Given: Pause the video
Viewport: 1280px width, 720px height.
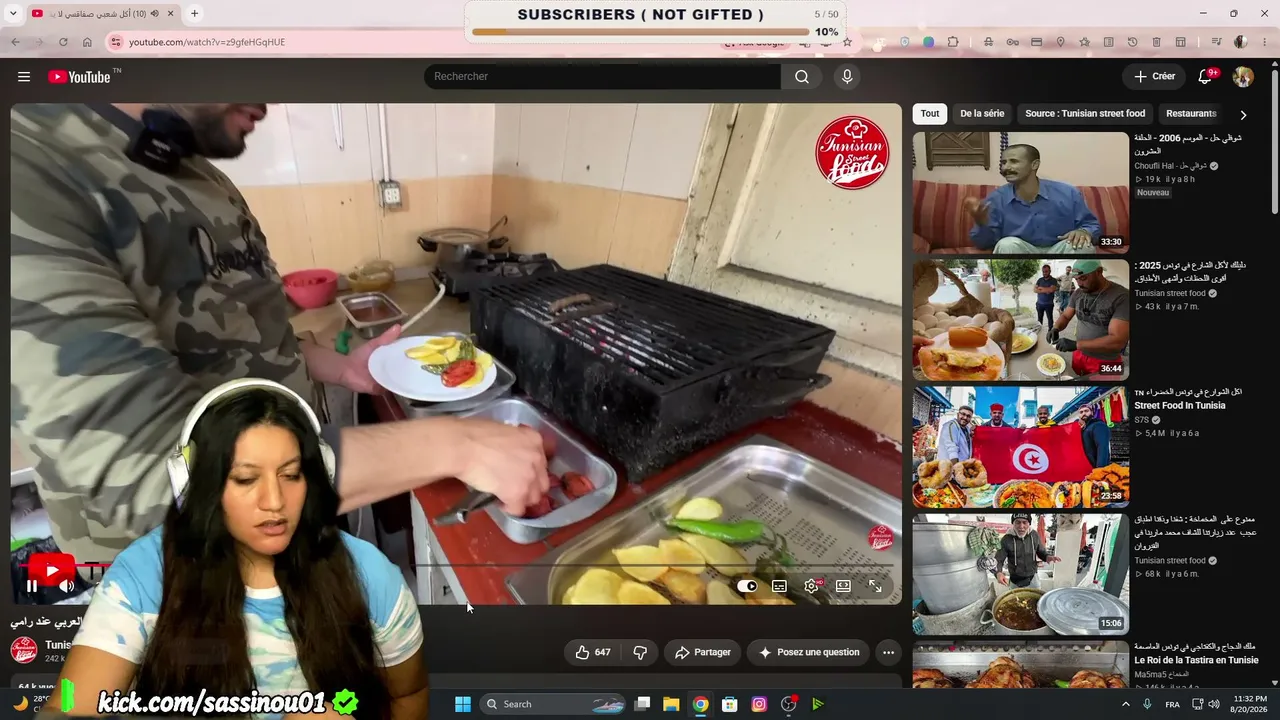Looking at the screenshot, I should (x=32, y=587).
